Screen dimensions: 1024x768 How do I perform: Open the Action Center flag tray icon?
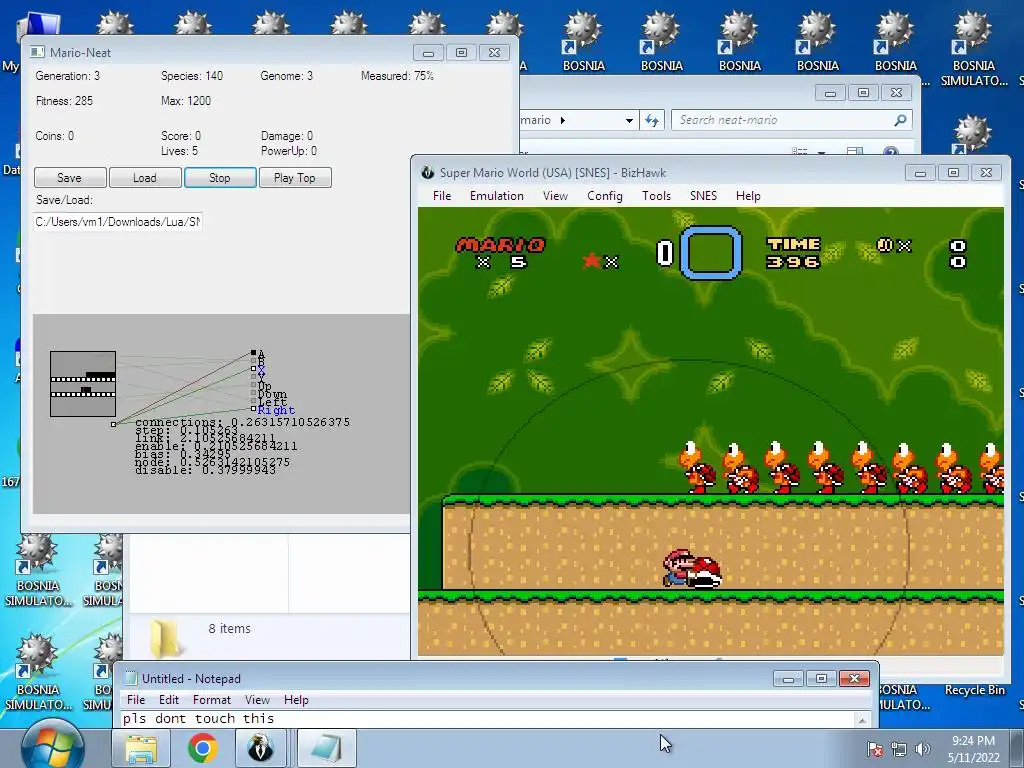[875, 749]
